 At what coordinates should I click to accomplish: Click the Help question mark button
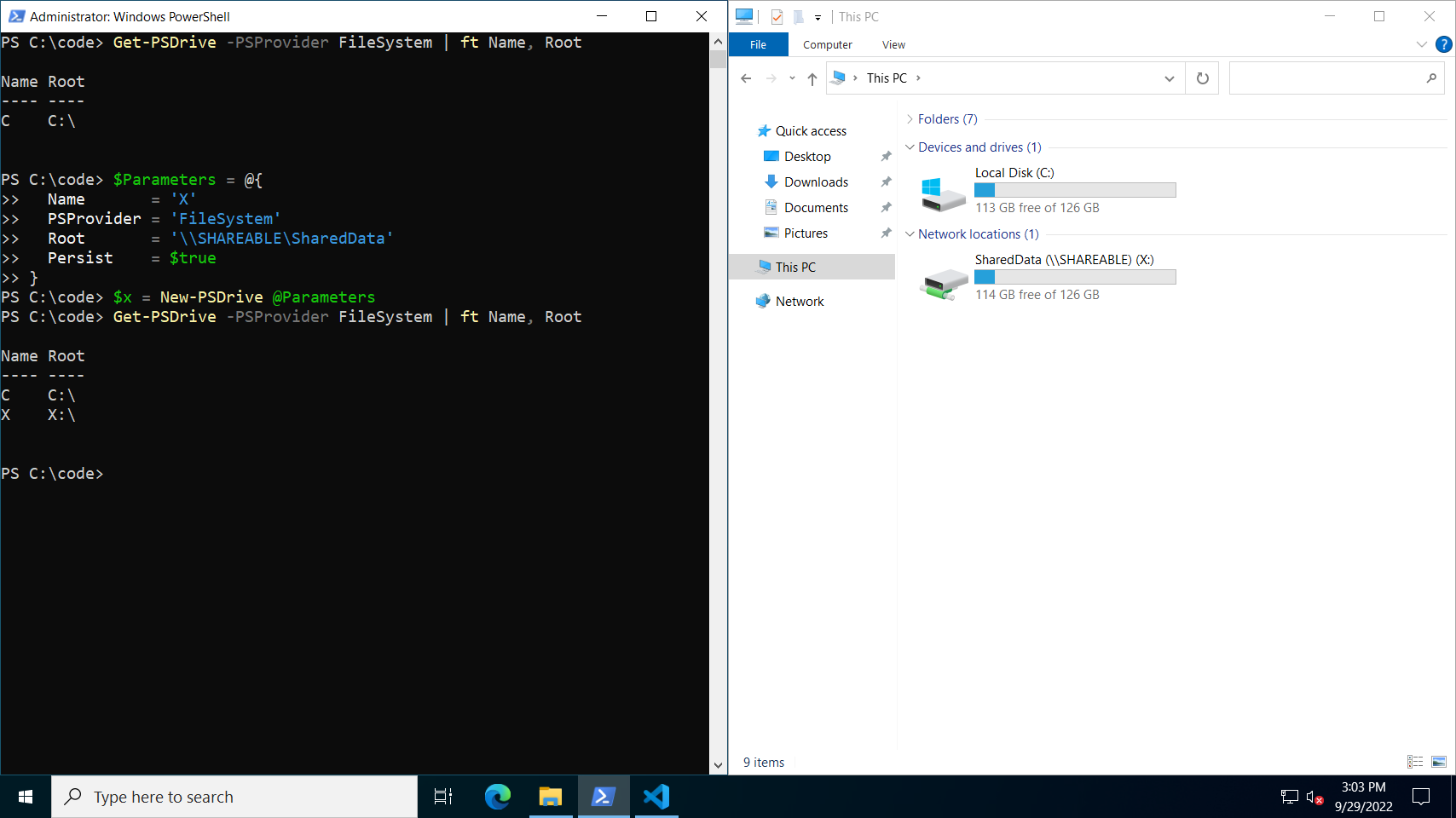point(1445,44)
